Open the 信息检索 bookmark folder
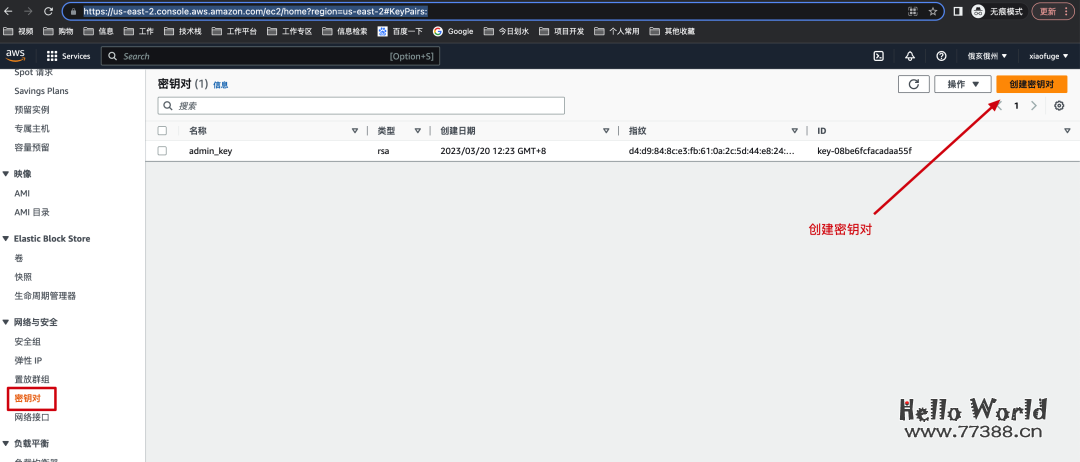 click(x=344, y=31)
